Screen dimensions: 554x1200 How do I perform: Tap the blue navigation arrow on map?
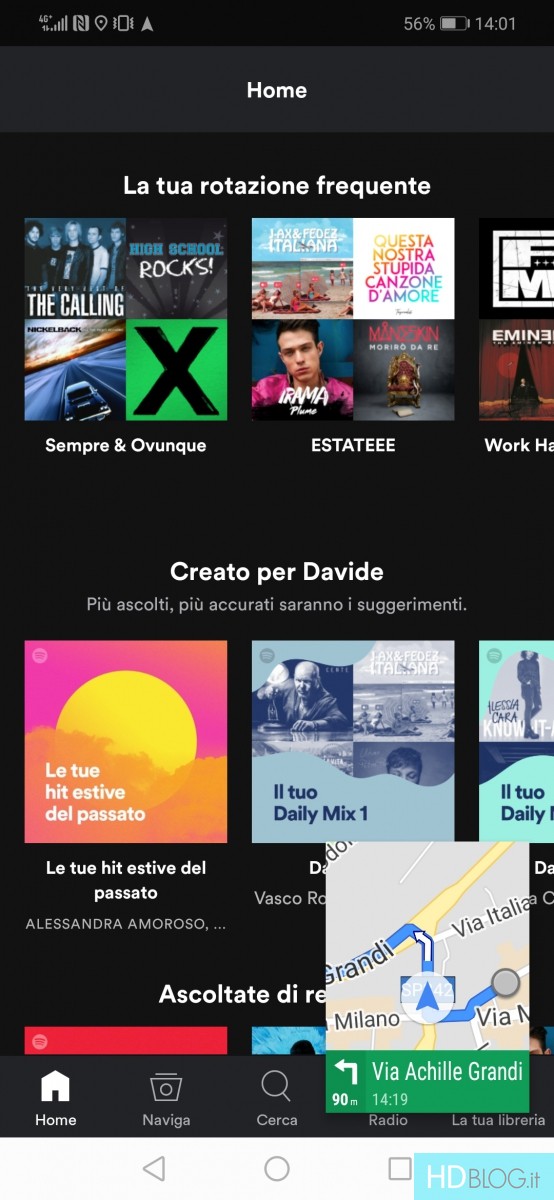click(428, 995)
